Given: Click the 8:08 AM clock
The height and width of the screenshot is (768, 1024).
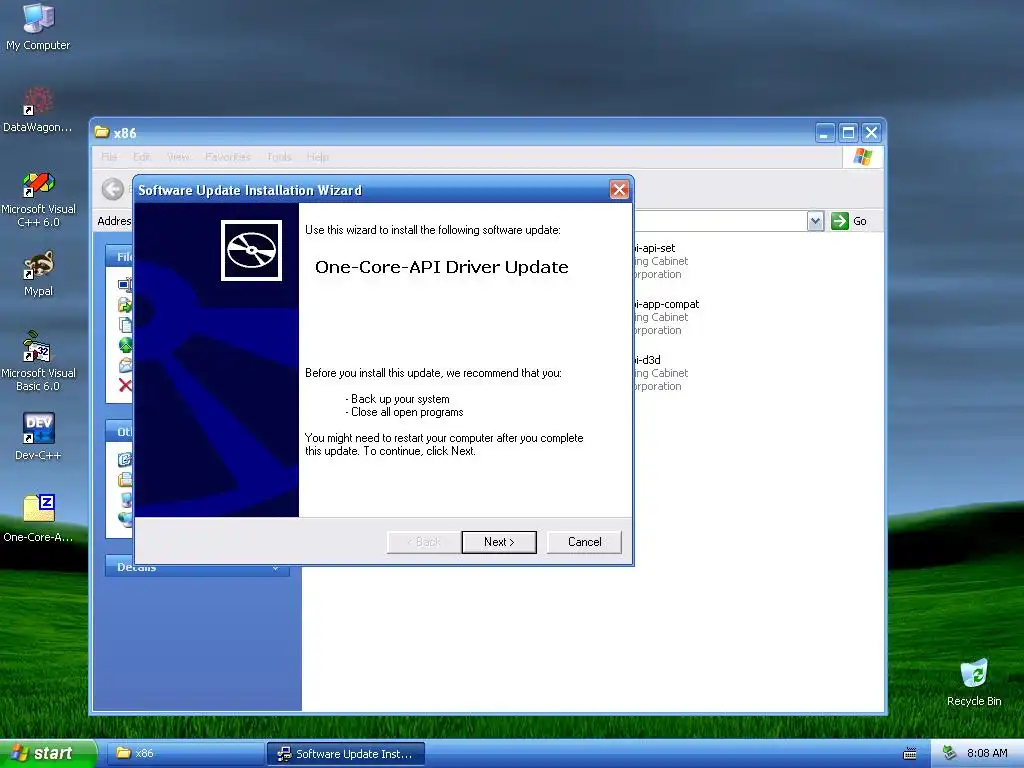Looking at the screenshot, I should (987, 753).
